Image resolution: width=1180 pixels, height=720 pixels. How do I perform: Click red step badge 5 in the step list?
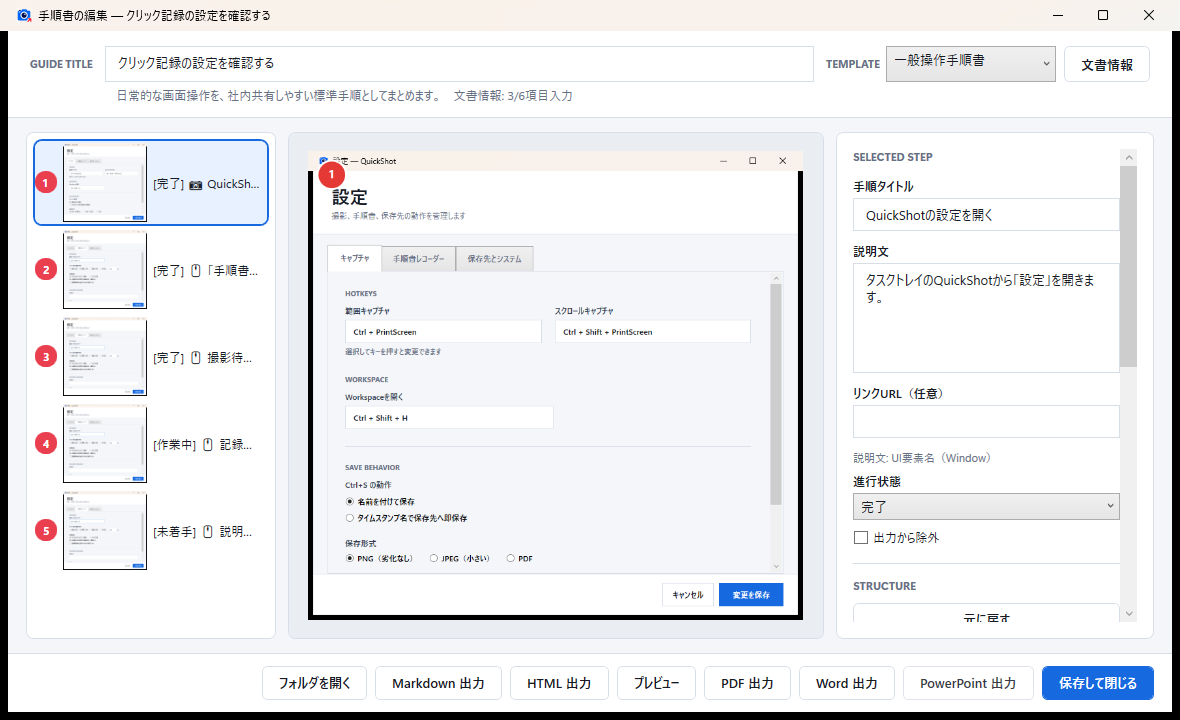[x=46, y=531]
